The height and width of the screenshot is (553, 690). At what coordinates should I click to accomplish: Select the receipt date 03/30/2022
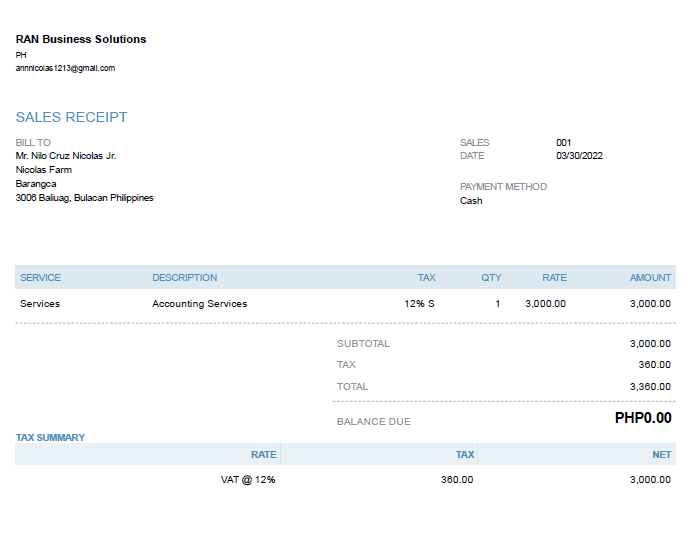(580, 156)
